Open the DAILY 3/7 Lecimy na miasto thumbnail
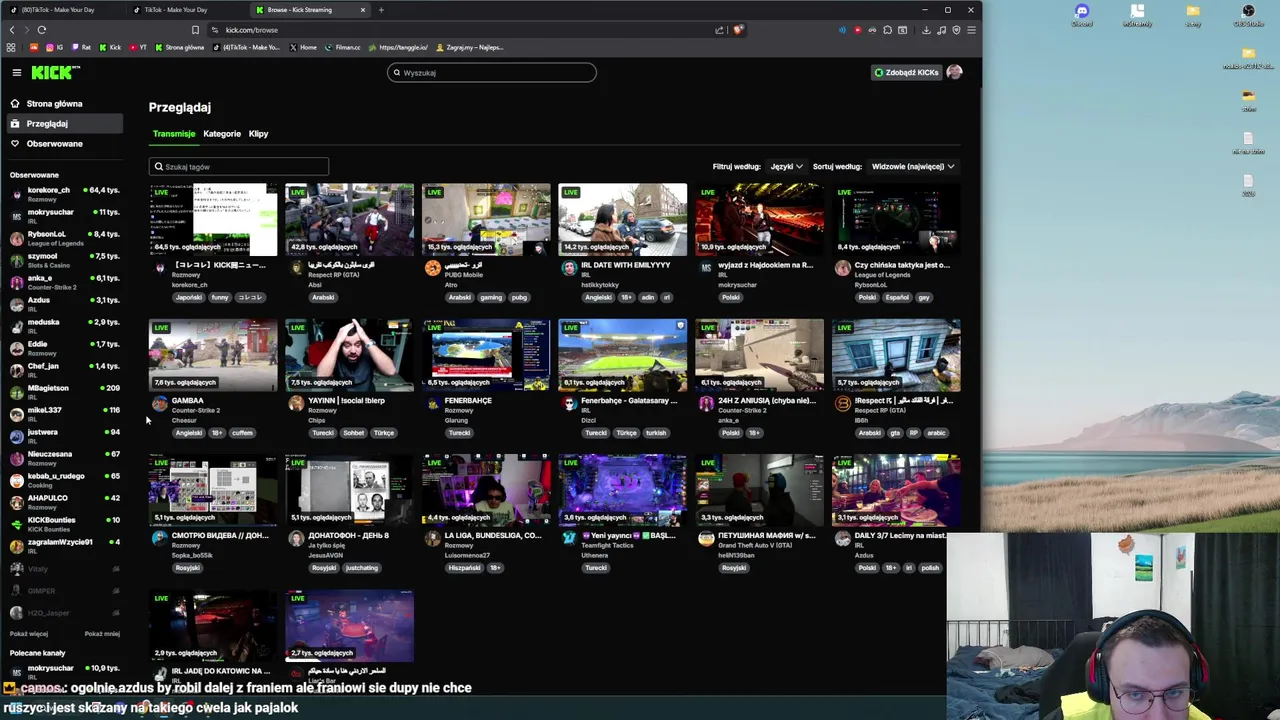1280x720 pixels. [896, 490]
